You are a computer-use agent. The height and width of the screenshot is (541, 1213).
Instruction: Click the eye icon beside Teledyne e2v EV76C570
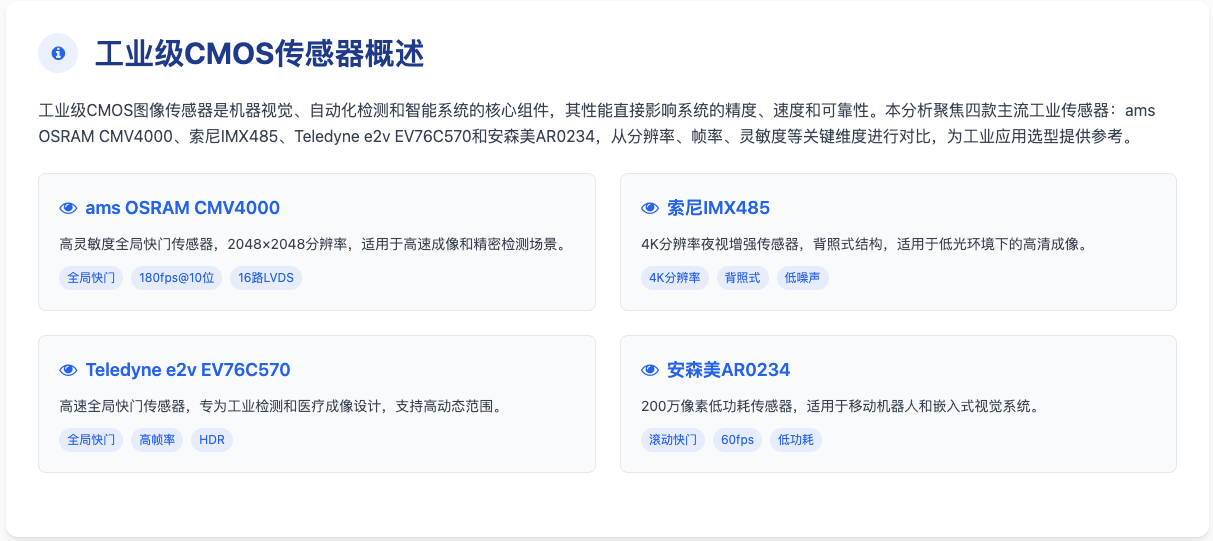tap(68, 370)
